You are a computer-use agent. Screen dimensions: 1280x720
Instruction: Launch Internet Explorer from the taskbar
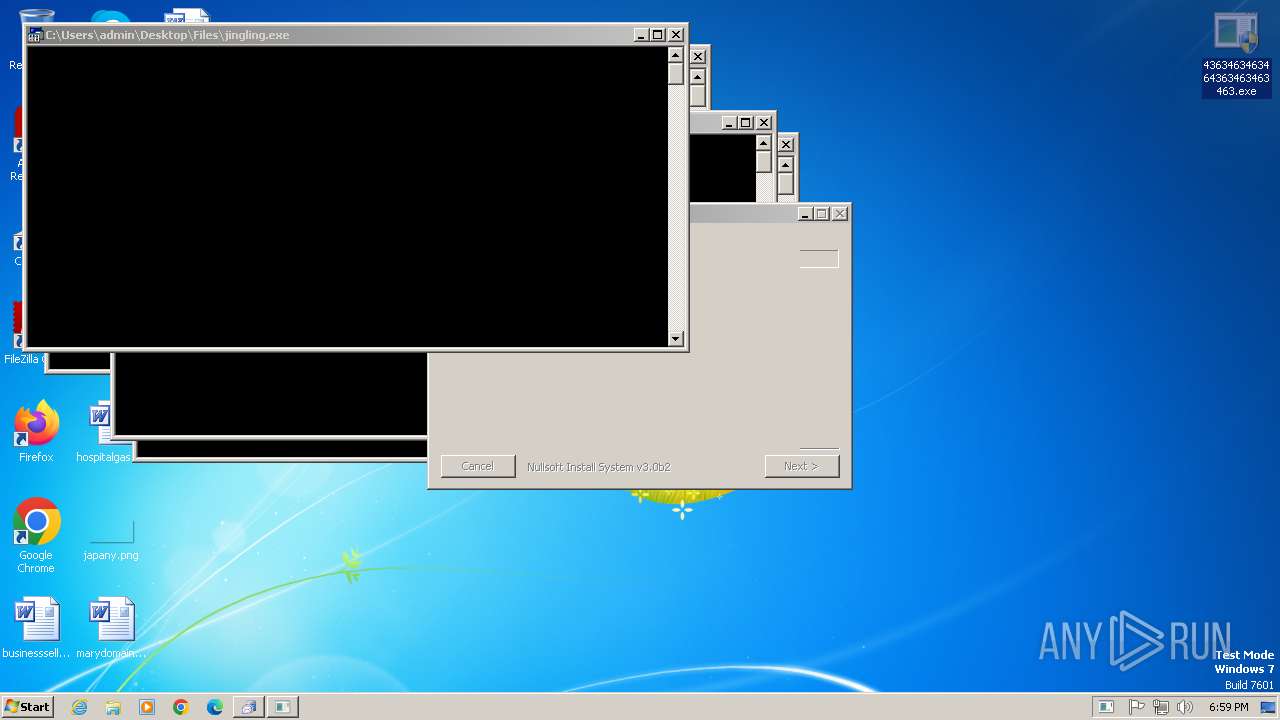coord(79,707)
